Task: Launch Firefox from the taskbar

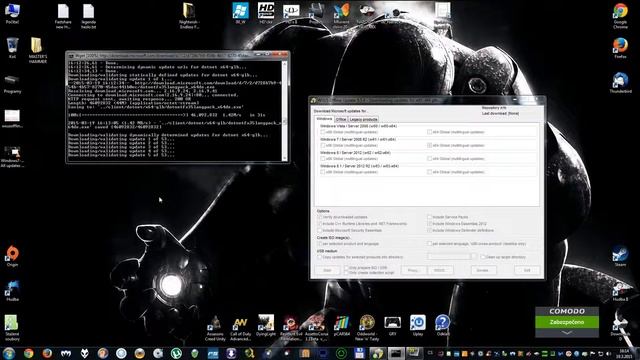Action: 47,353
